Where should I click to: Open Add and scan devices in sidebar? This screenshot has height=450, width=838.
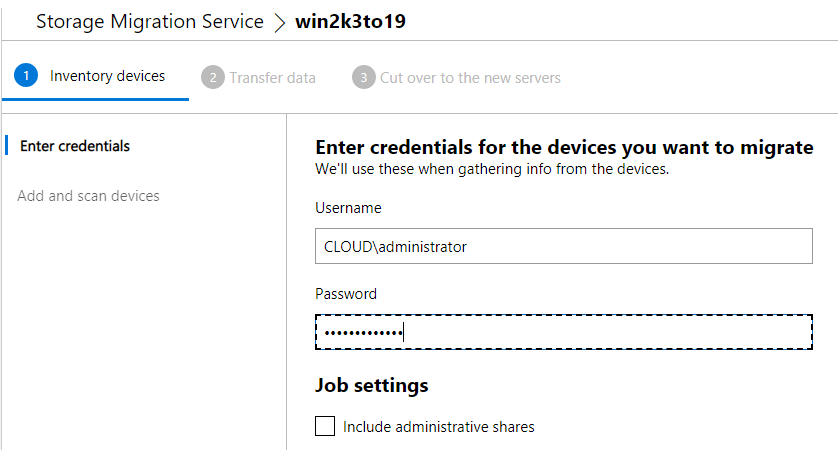[88, 196]
